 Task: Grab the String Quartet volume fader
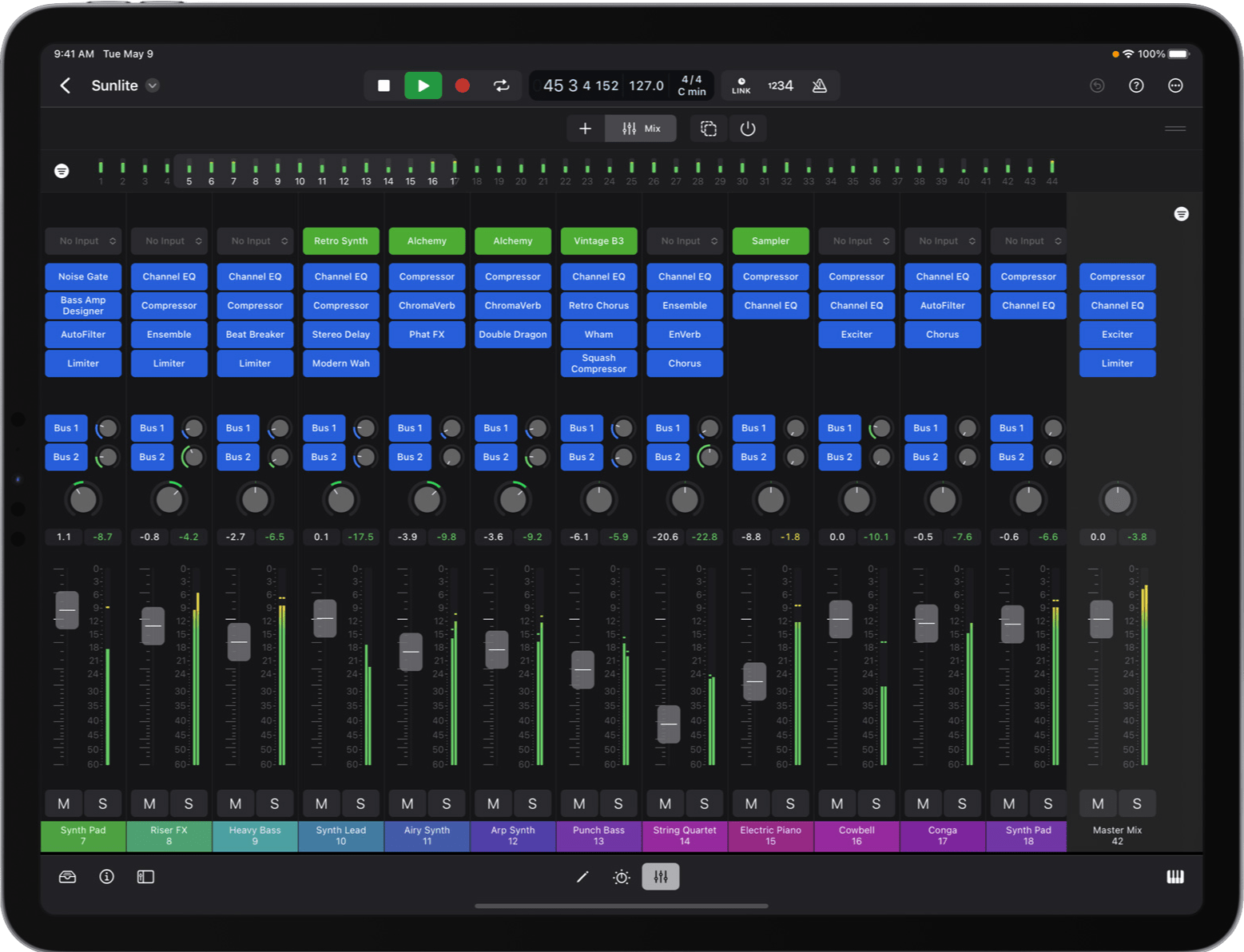click(669, 724)
